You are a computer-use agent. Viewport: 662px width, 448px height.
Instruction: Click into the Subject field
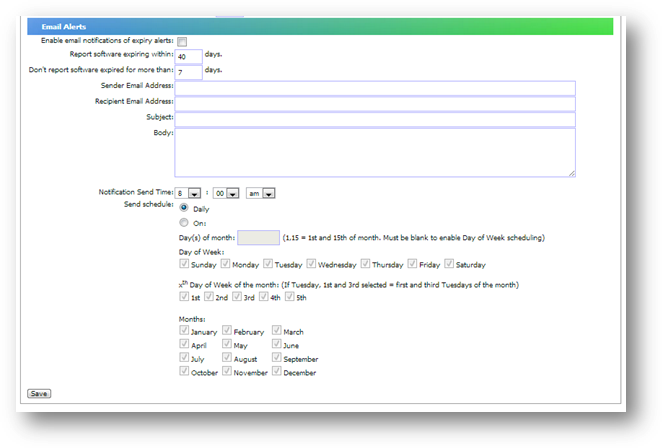(x=375, y=119)
